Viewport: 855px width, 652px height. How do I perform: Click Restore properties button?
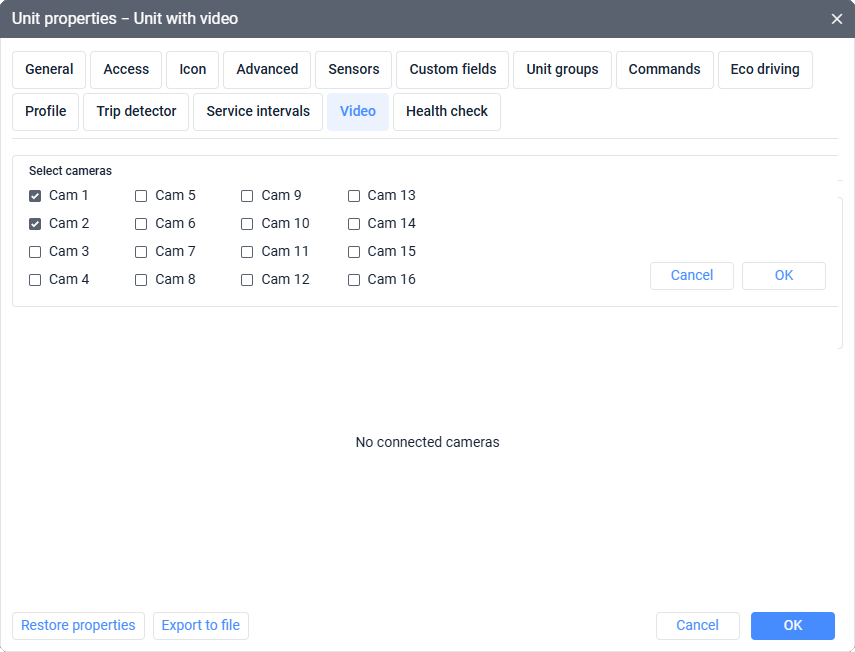(x=78, y=626)
